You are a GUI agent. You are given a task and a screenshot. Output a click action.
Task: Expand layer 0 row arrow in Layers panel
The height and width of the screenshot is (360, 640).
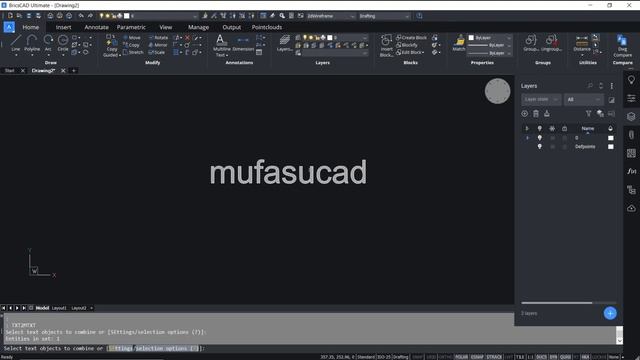pyautogui.click(x=527, y=138)
